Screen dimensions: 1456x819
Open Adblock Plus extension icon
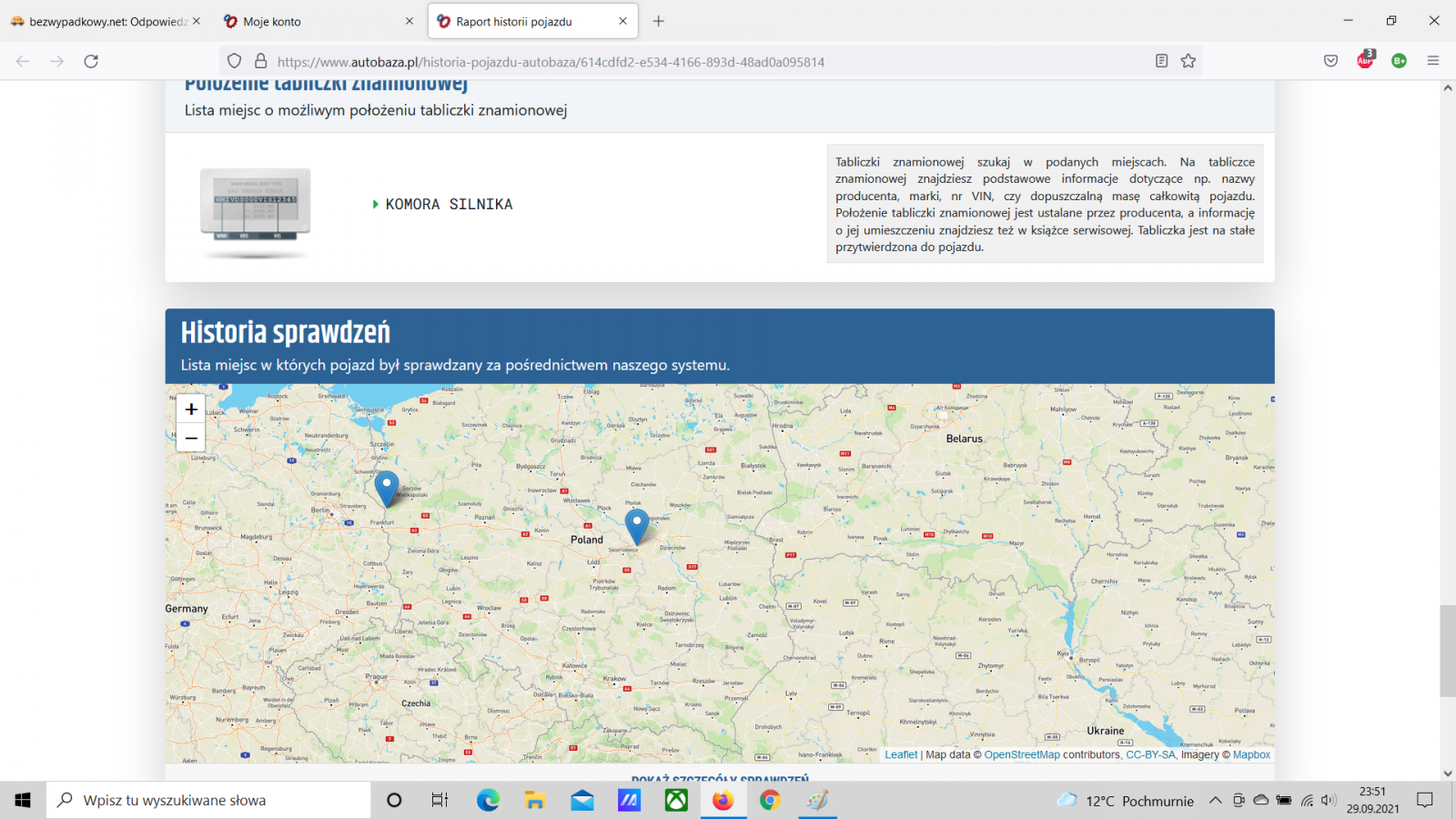click(x=1365, y=61)
